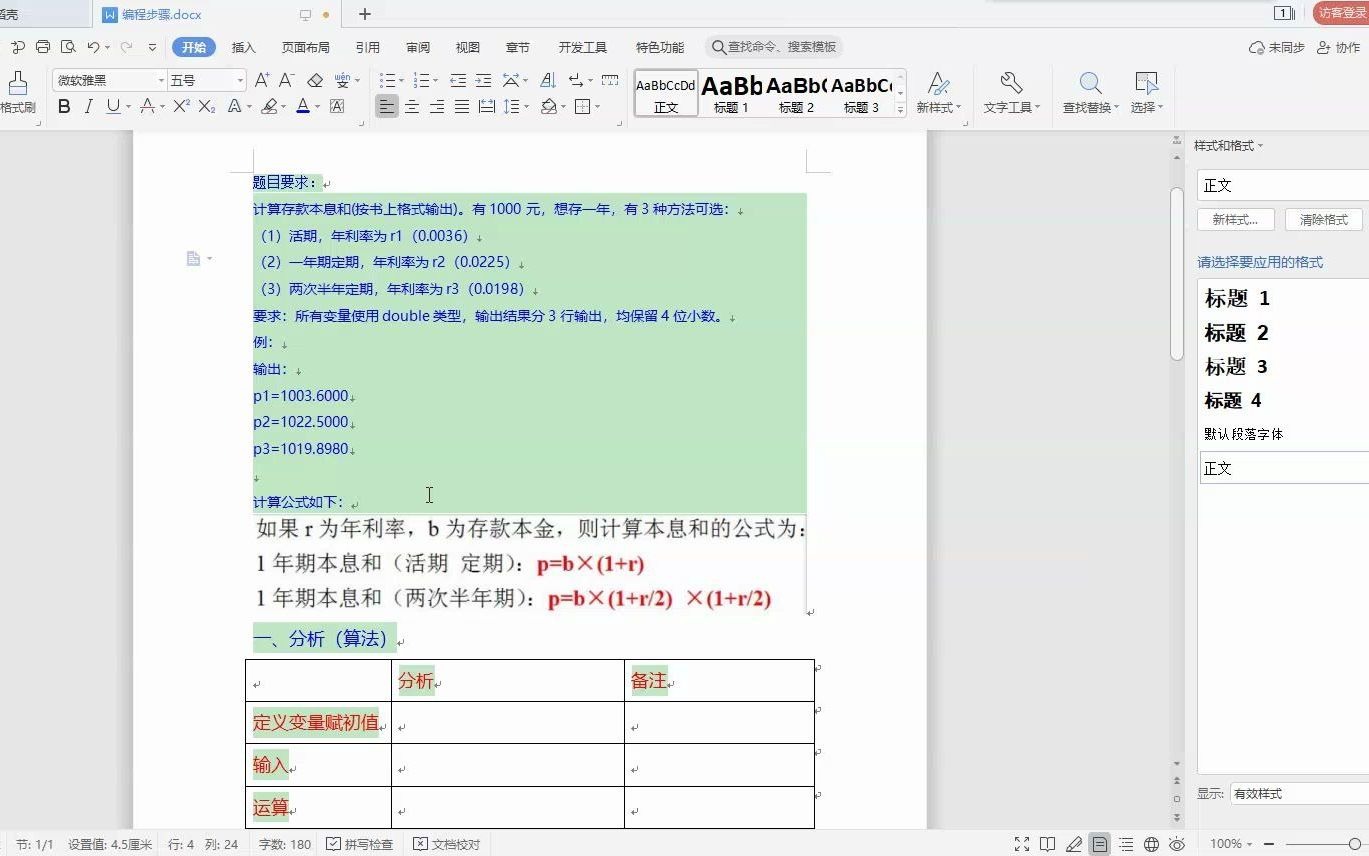
Task: Open the Developer Tools (开发工具) tab
Action: click(x=583, y=47)
